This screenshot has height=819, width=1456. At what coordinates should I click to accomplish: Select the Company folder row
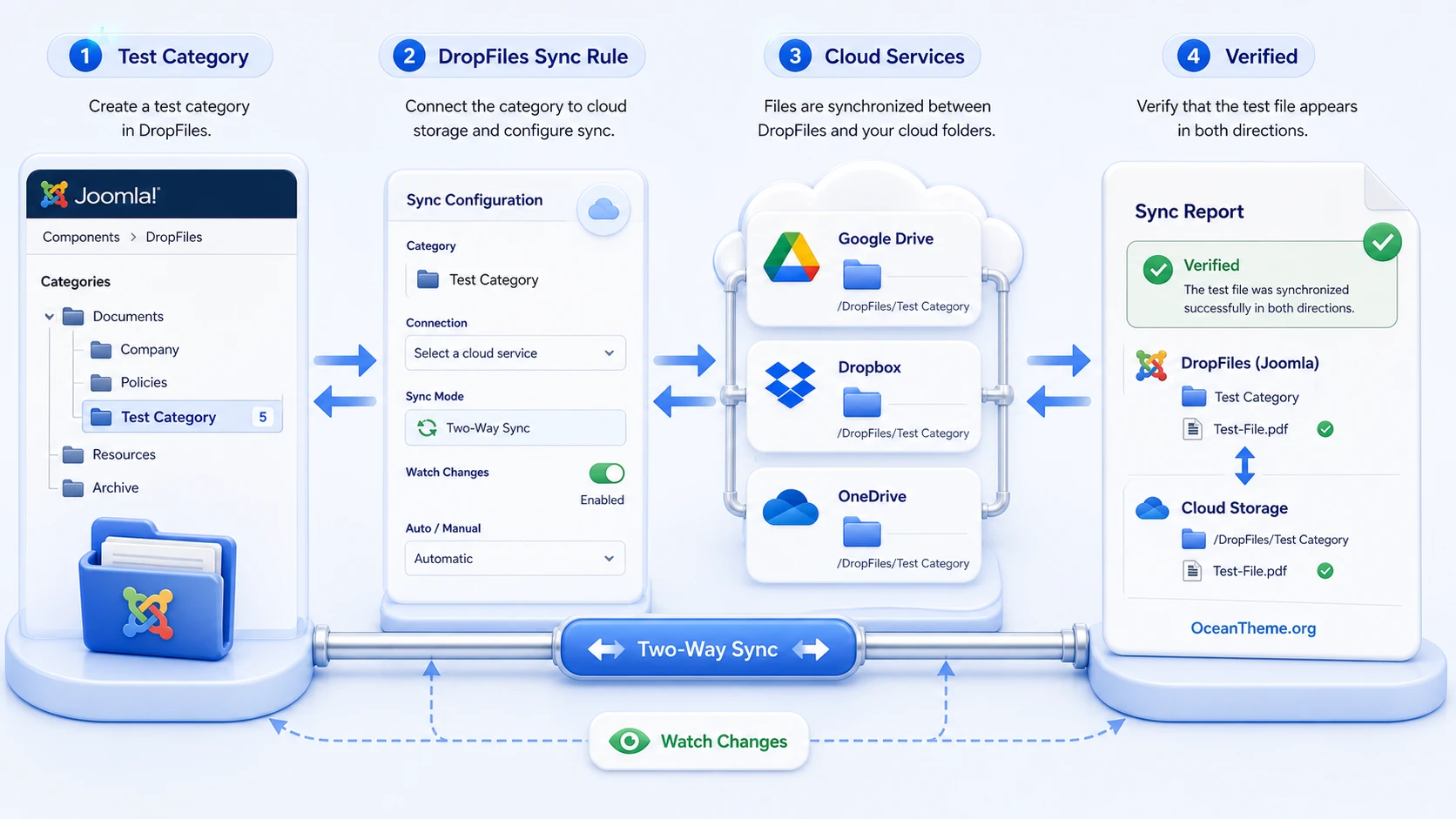tap(135, 349)
